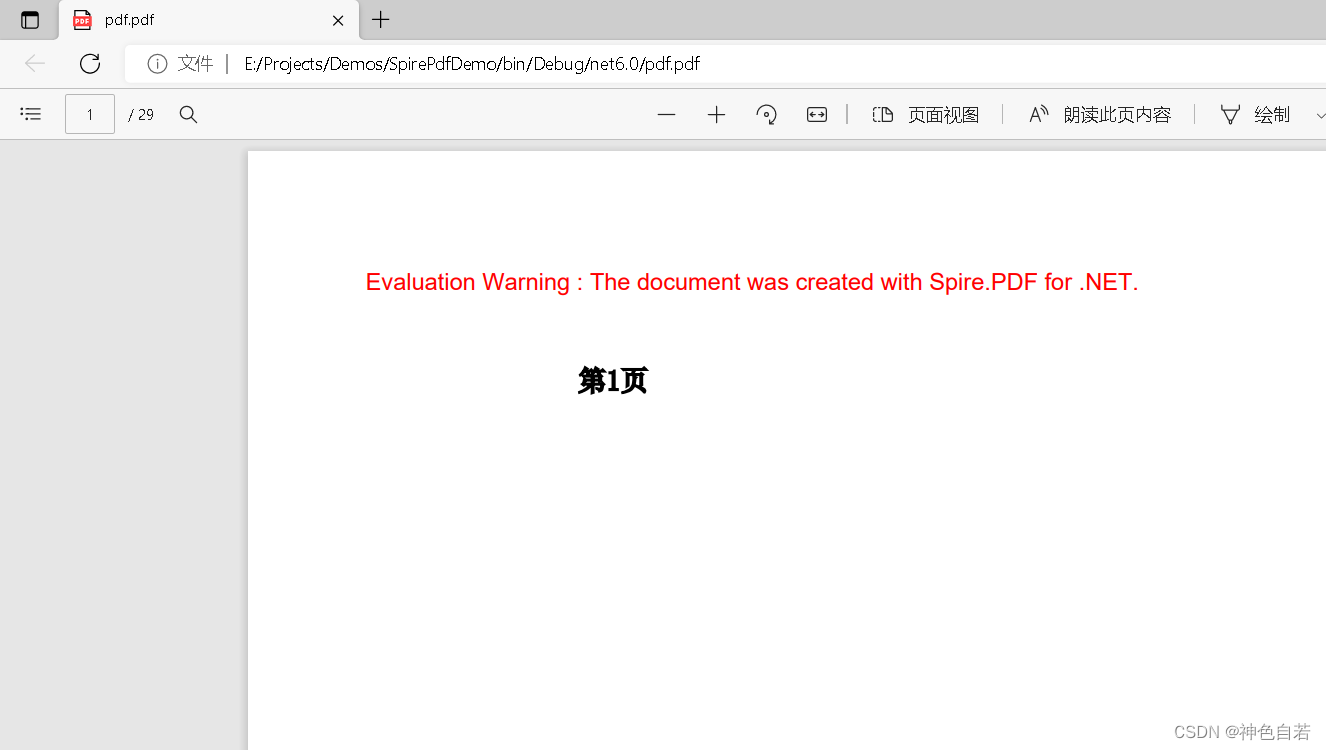
Task: Open a new browser tab
Action: (x=381, y=20)
